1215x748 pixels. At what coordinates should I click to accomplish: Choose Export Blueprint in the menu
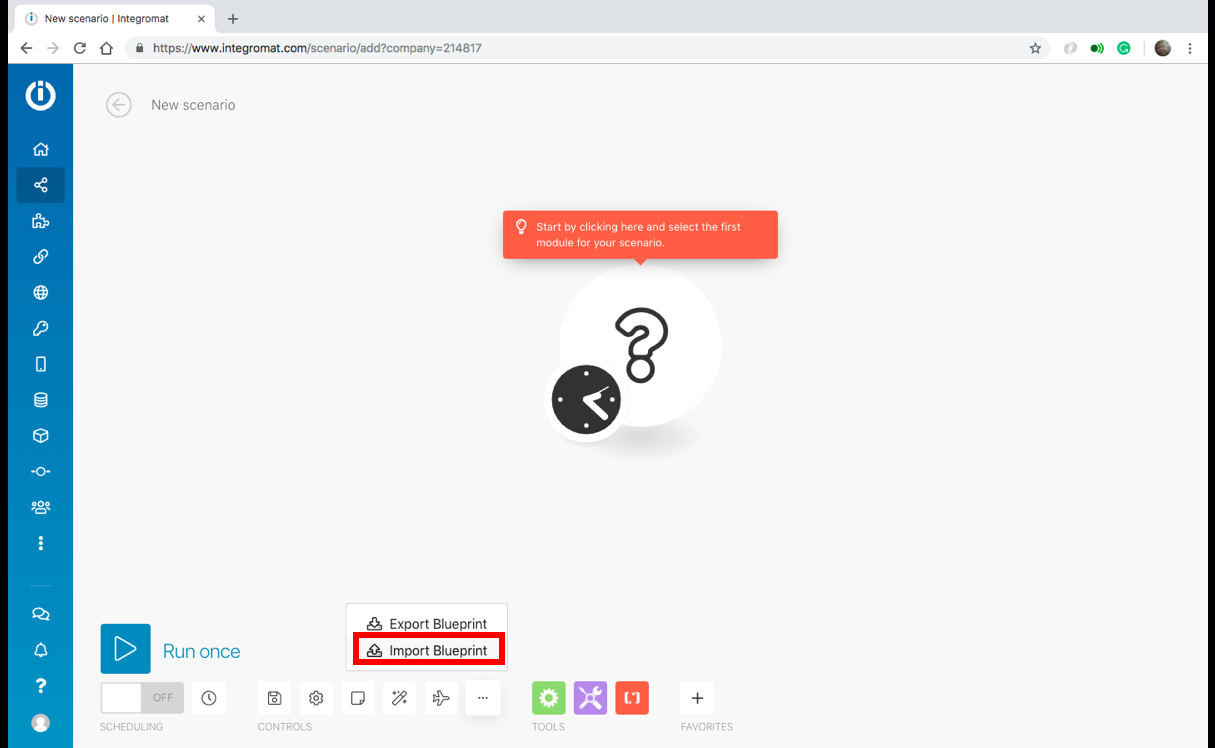428,623
